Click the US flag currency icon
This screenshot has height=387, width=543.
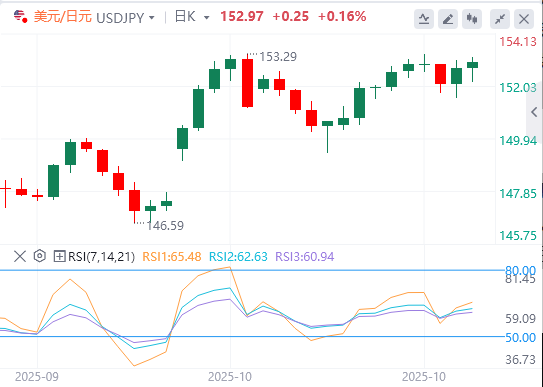[x=20, y=16]
